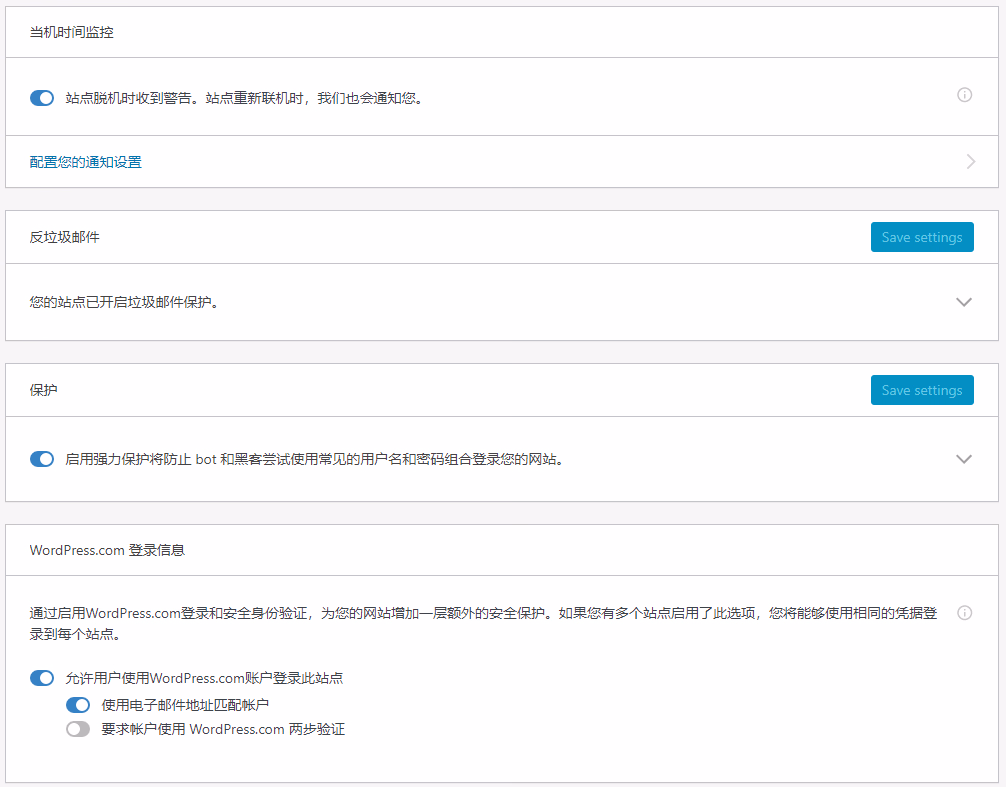Screen dimensions: 1006x787
Task: Expand the 反垃圾邮件 settings chevron
Action: (964, 302)
